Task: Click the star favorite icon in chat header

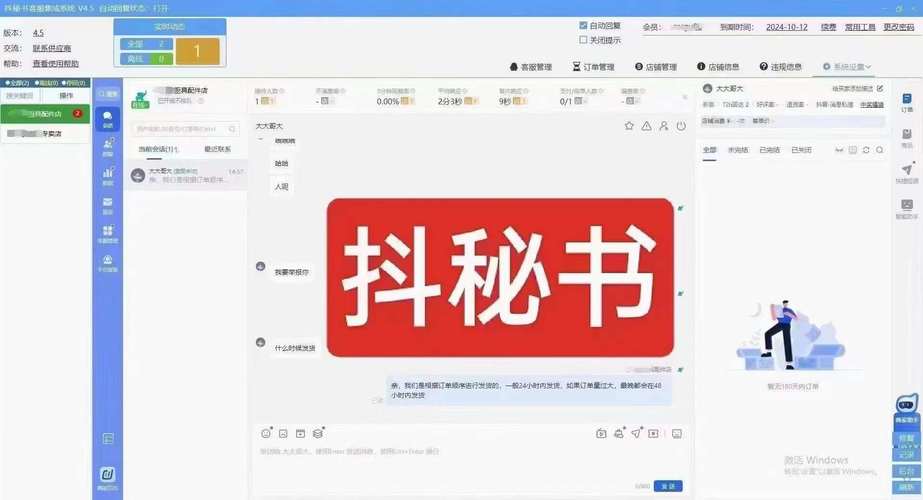Action: point(629,126)
